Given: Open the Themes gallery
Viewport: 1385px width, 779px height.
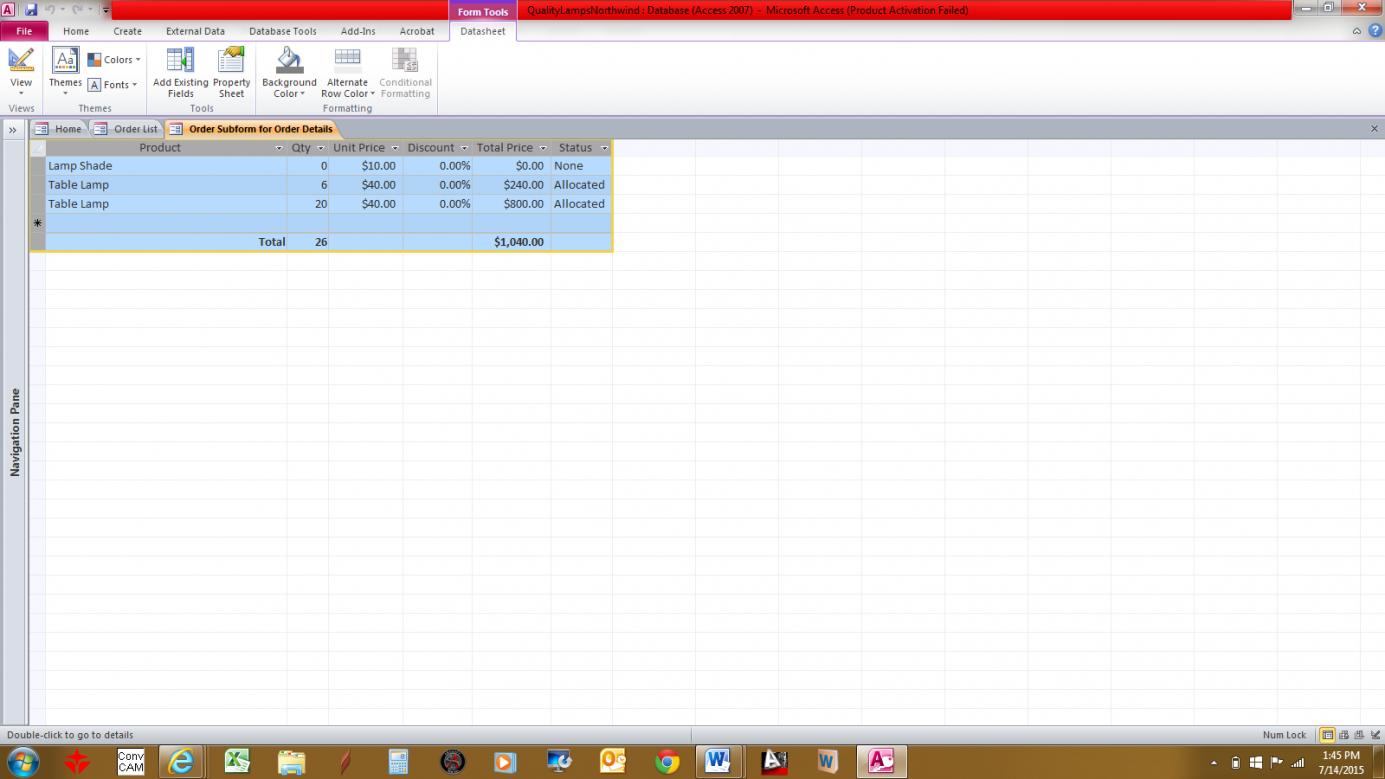Looking at the screenshot, I should (x=65, y=71).
